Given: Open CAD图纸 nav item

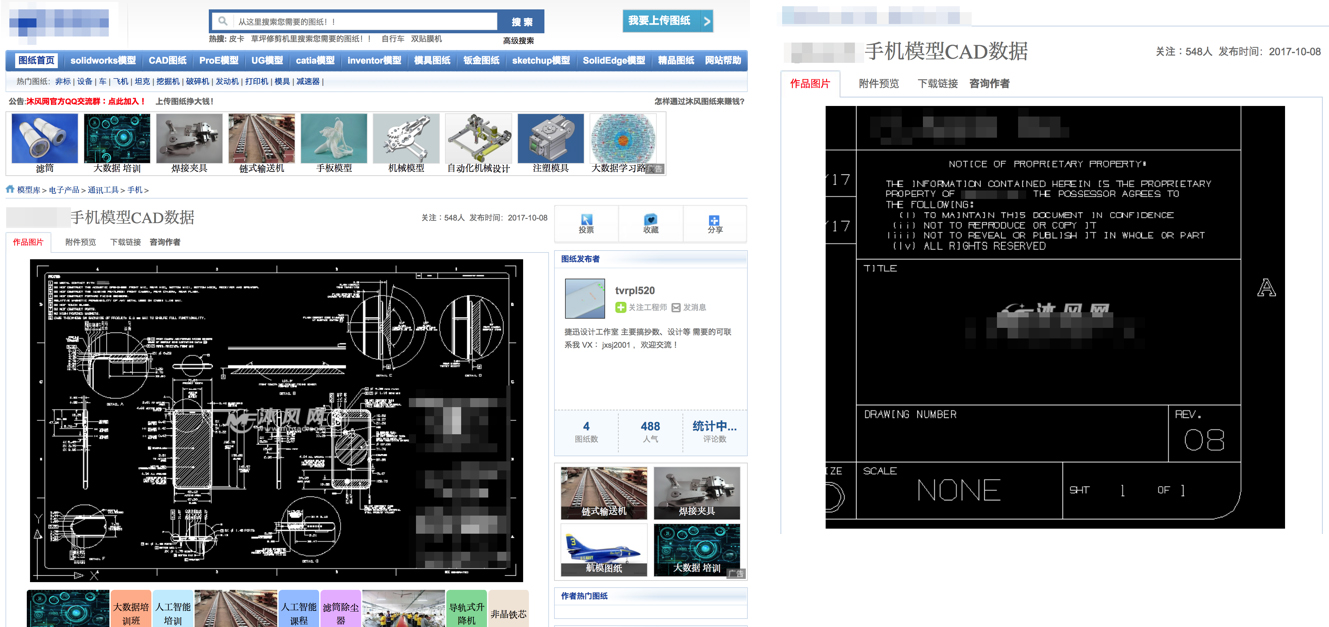Looking at the screenshot, I should 168,61.
